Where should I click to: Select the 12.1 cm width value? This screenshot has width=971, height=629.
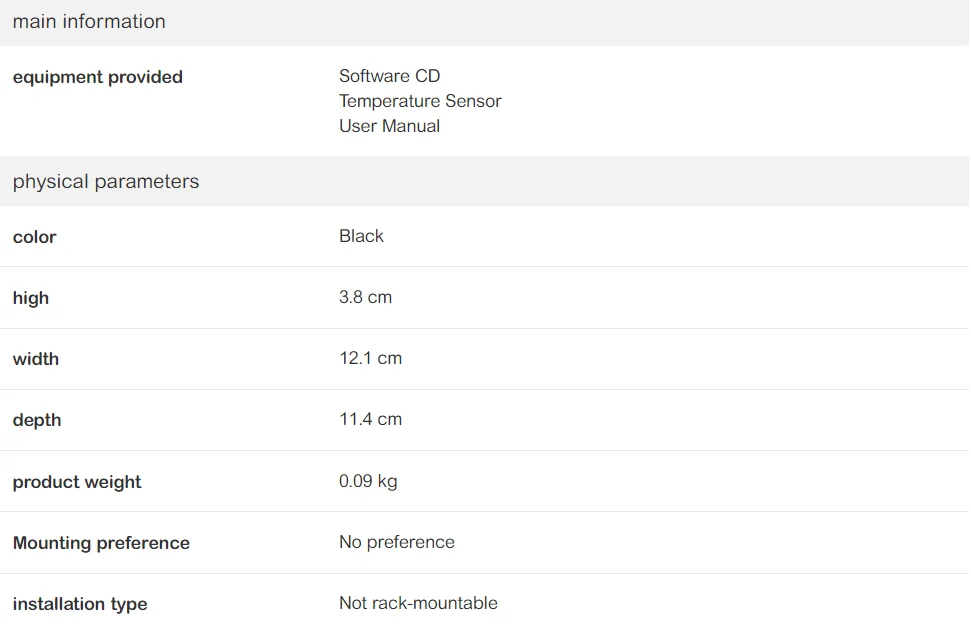pos(370,358)
